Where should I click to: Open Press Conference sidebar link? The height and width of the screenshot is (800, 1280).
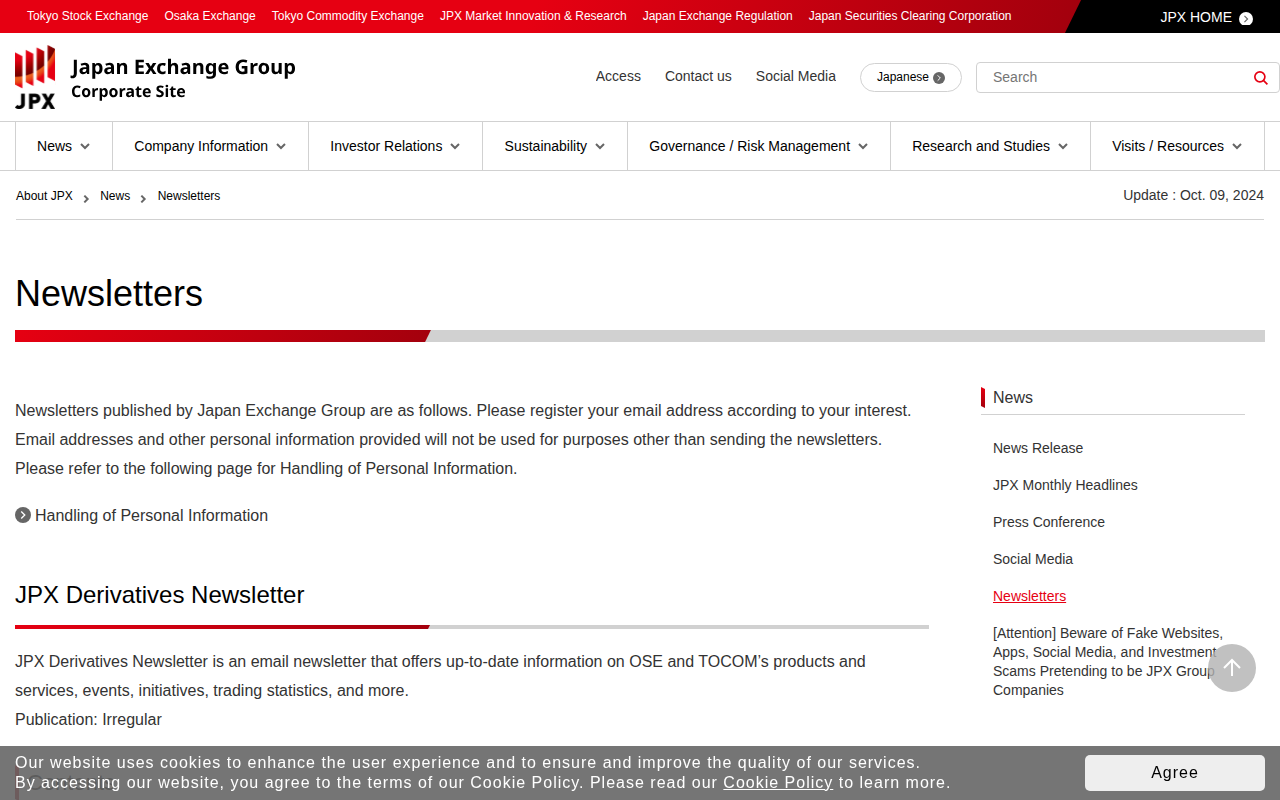point(1049,522)
